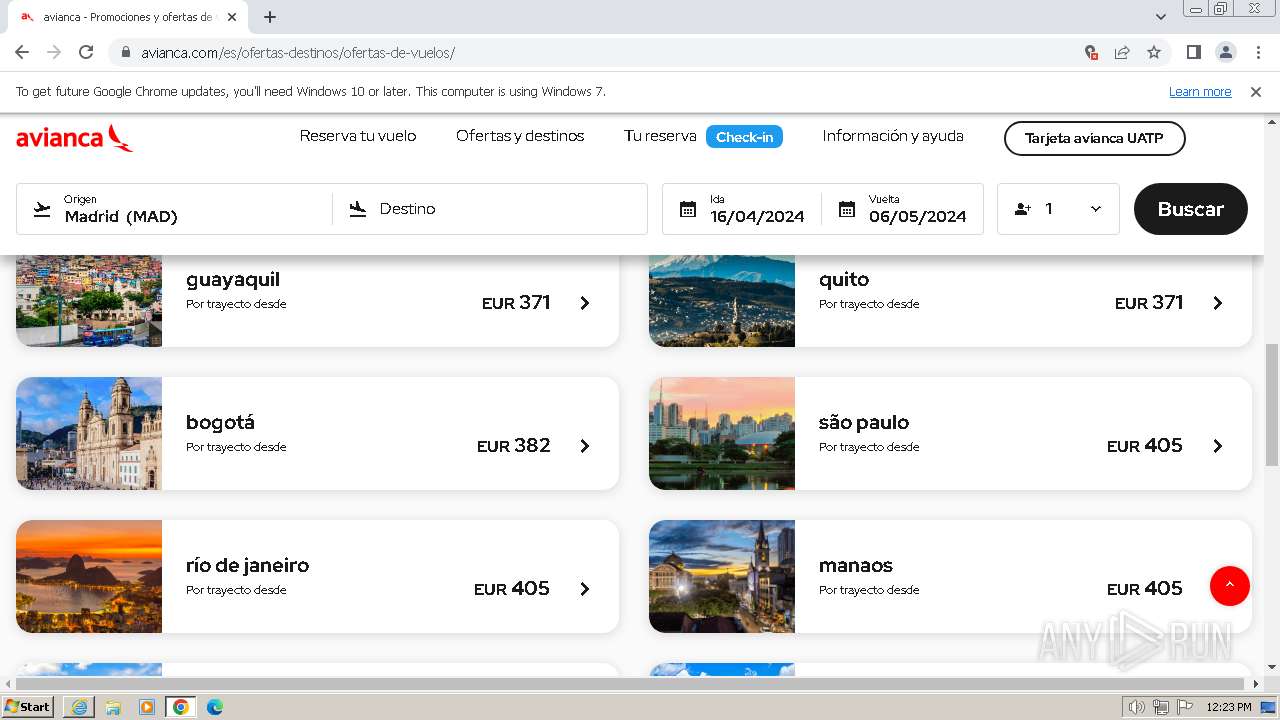Reload the page with the refresh icon
The image size is (1280, 720).
[x=86, y=52]
